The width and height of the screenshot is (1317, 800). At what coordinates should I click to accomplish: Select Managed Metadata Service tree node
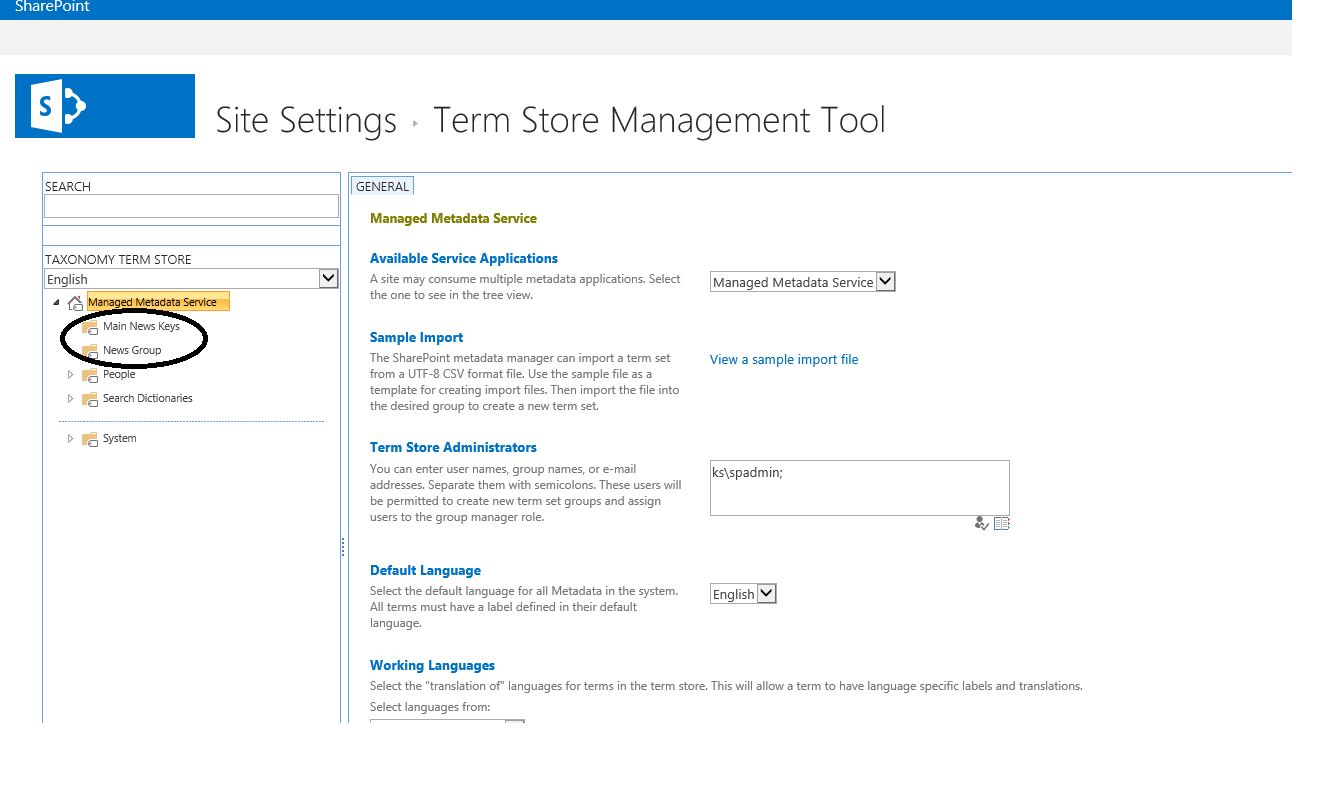[x=158, y=302]
